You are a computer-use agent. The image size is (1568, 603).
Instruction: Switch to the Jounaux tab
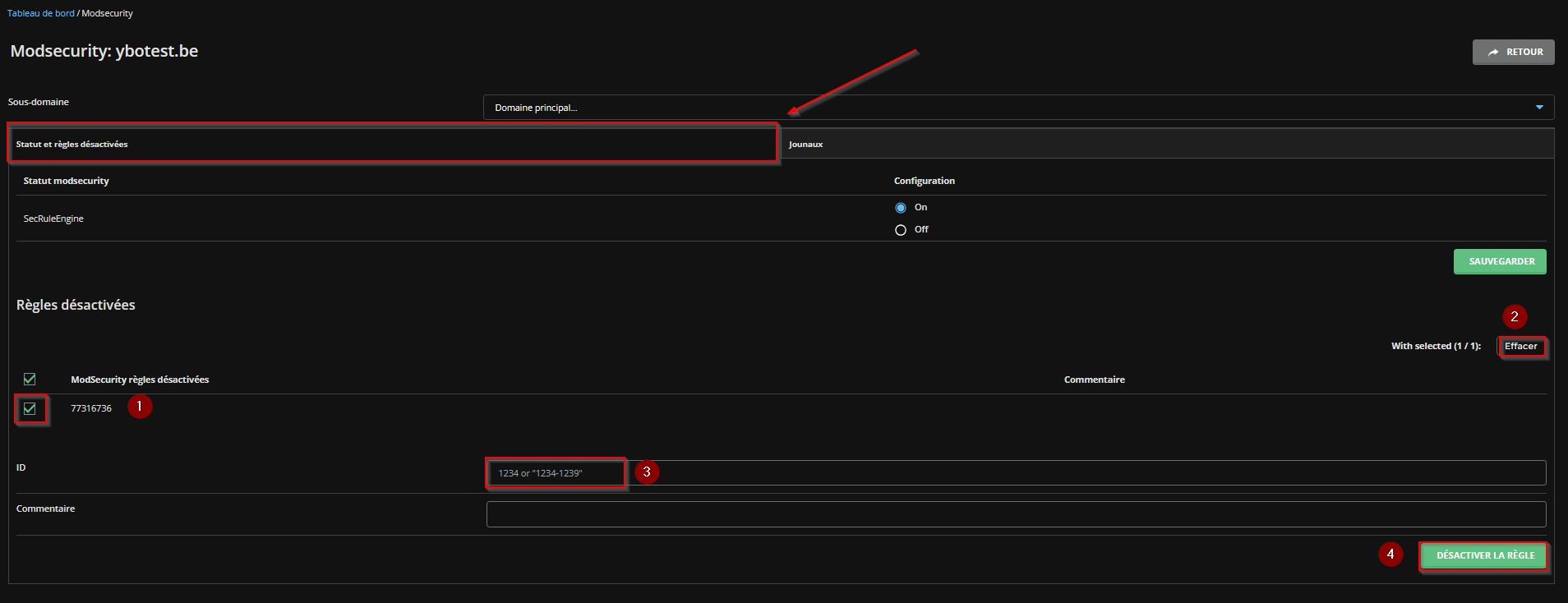pyautogui.click(x=1166, y=144)
